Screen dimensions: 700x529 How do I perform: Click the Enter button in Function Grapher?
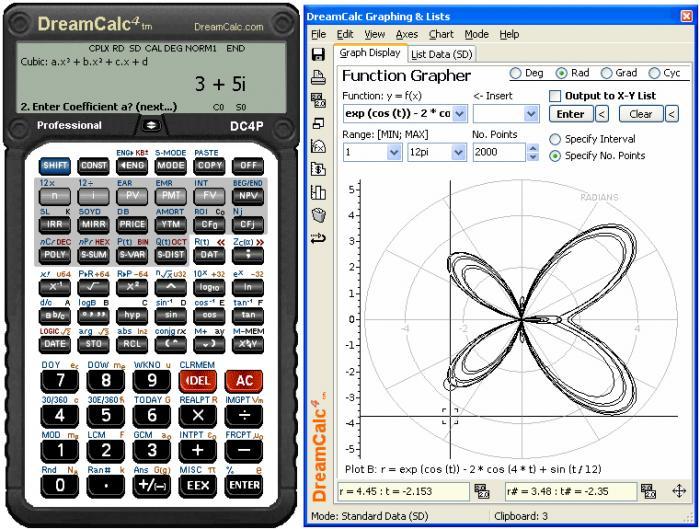[571, 114]
